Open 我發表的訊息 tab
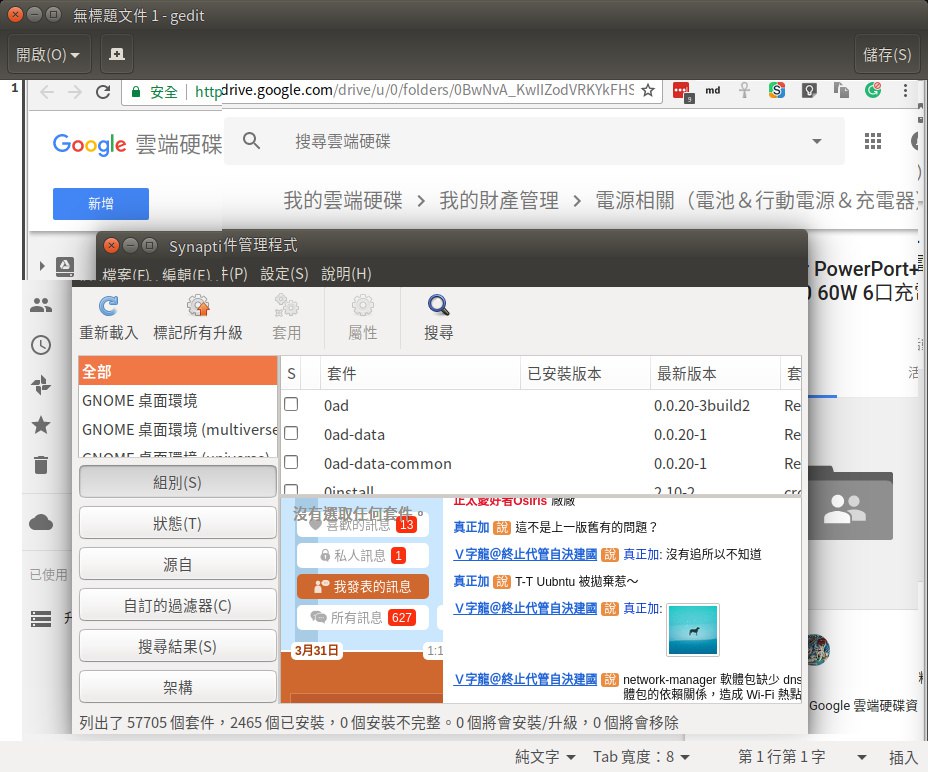The height and width of the screenshot is (772, 928). point(362,586)
